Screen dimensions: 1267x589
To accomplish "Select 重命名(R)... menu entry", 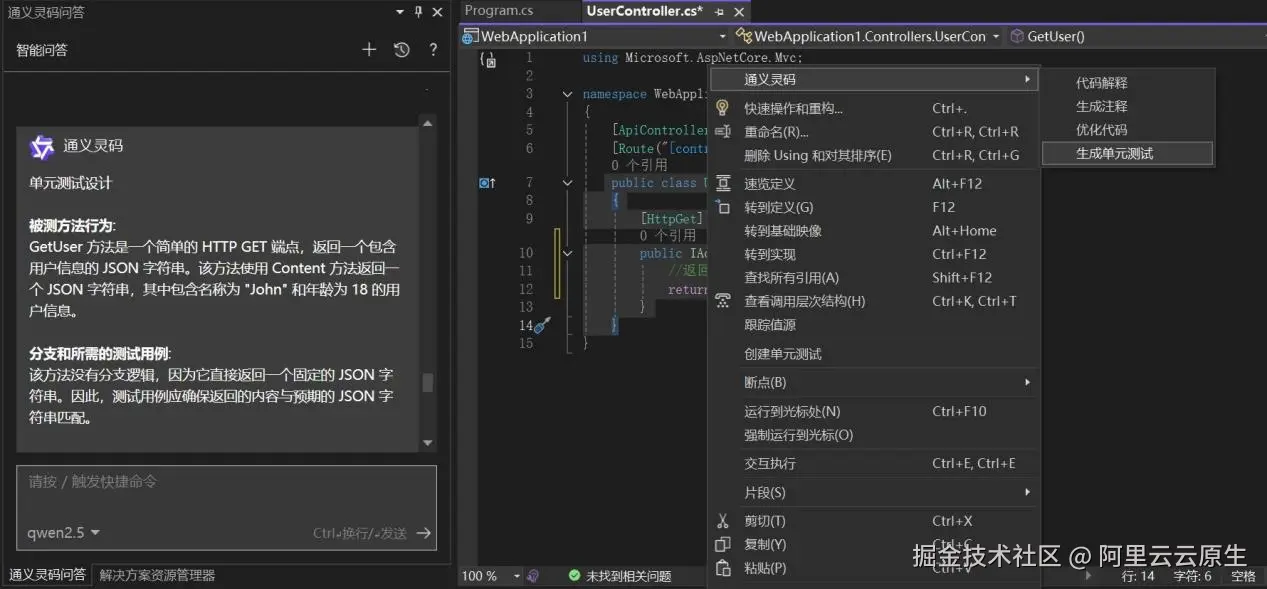I will click(874, 132).
